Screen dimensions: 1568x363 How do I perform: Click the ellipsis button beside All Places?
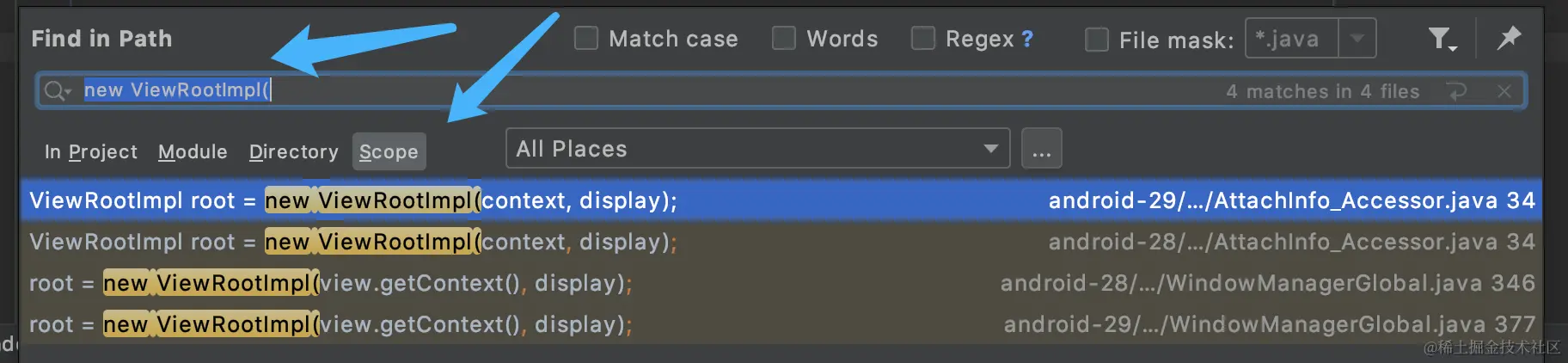(1041, 150)
